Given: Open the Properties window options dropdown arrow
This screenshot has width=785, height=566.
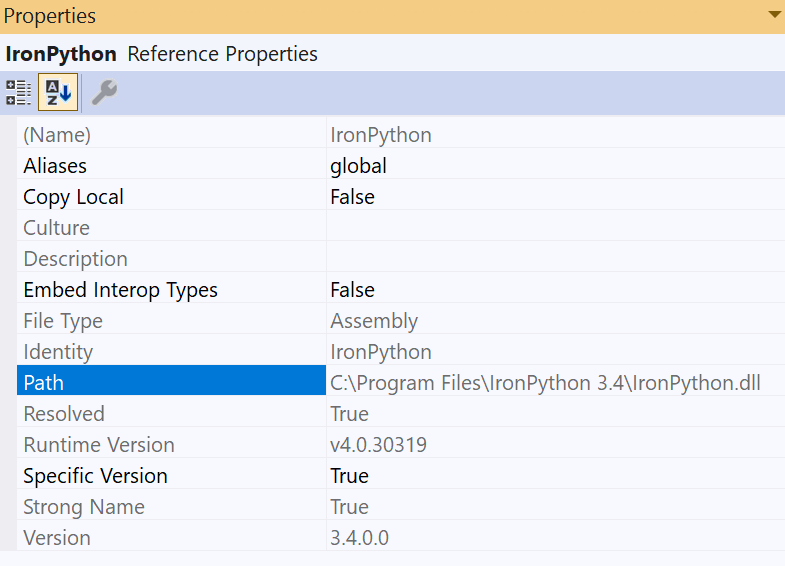Looking at the screenshot, I should [774, 15].
